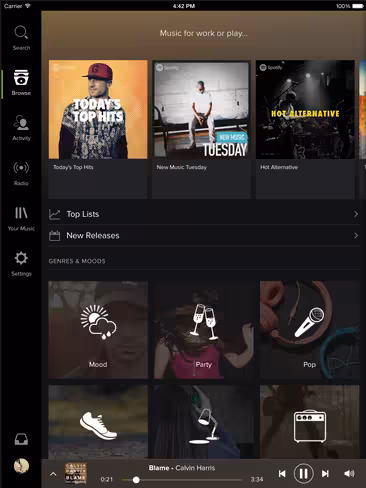This screenshot has width=366, height=488.
Task: Select the Pop genre tile
Action: tap(310, 330)
